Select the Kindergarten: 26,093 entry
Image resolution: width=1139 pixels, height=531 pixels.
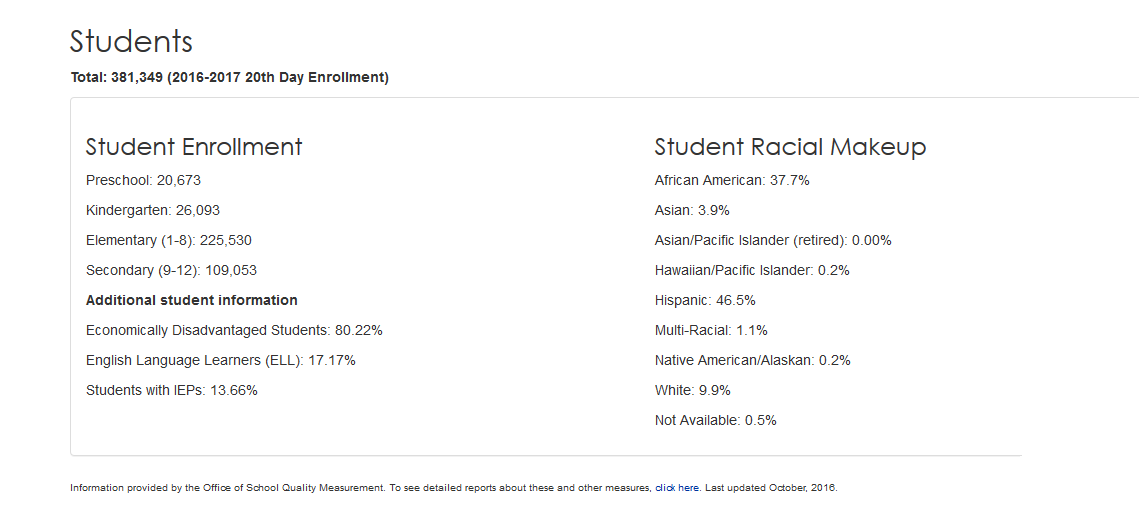[x=153, y=210]
